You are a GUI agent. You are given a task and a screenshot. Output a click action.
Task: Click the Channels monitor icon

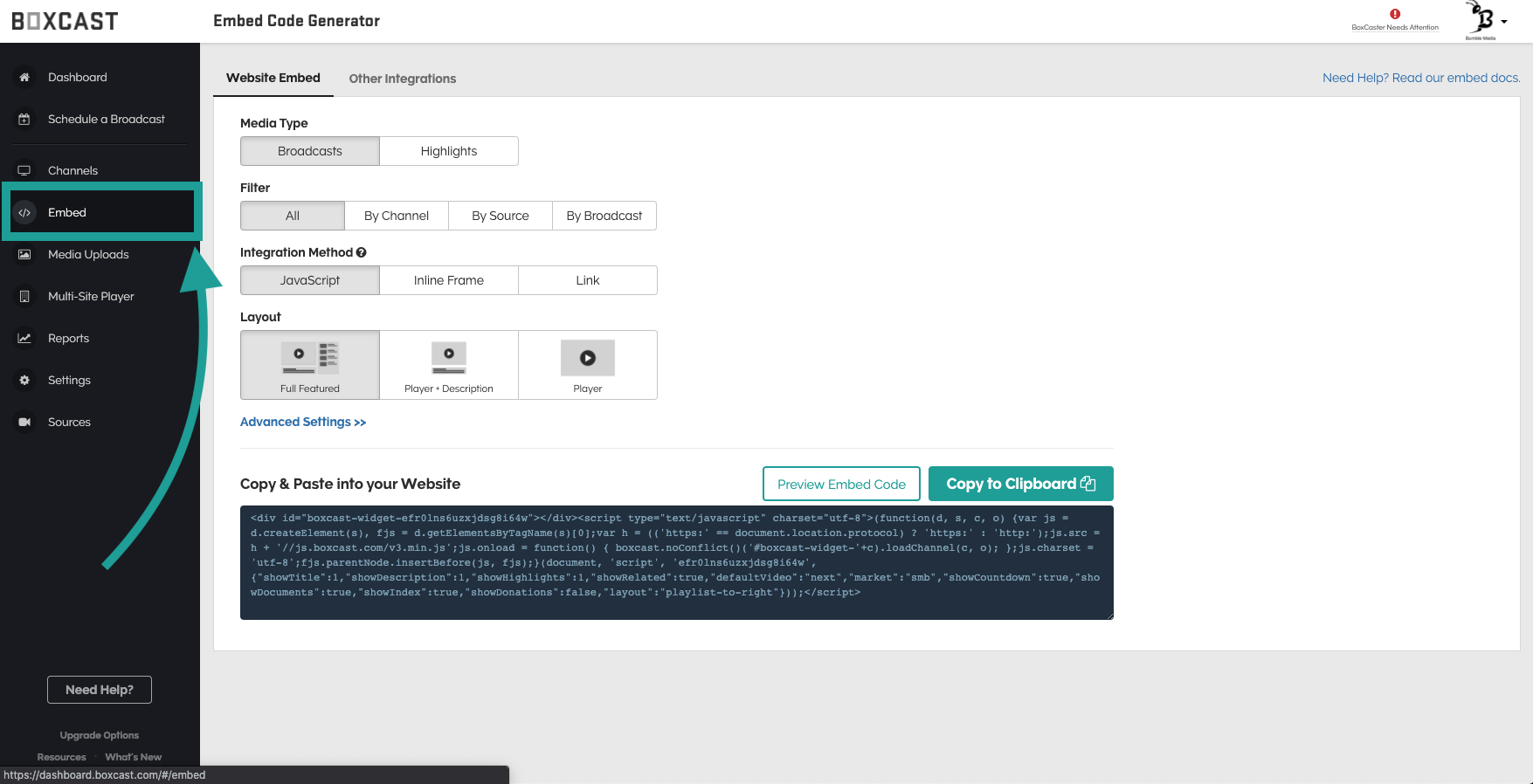pos(24,170)
